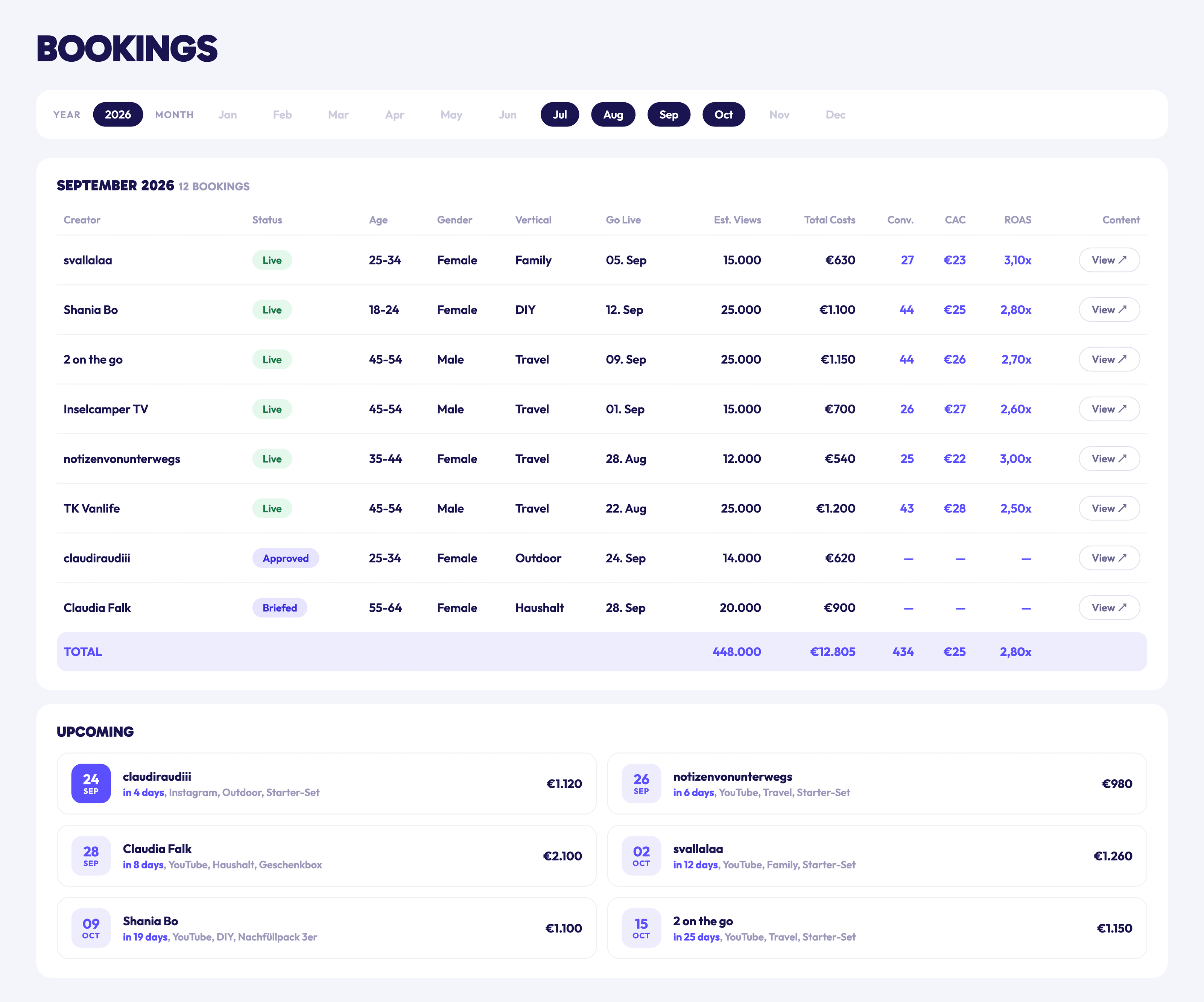Screen dimensions: 1204x1002
Task: Toggle the Jul month filter
Action: click(x=559, y=115)
